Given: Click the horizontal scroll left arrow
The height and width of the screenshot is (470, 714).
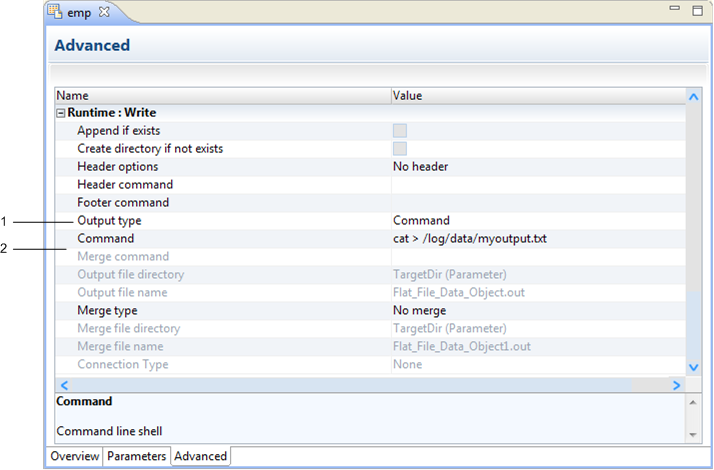Looking at the screenshot, I should [64, 385].
